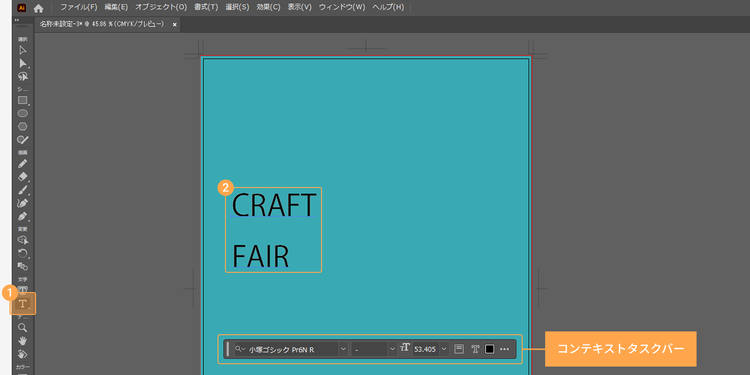Expand the toolbar with double-arrow
The width and height of the screenshot is (750, 375).
click(17, 20)
